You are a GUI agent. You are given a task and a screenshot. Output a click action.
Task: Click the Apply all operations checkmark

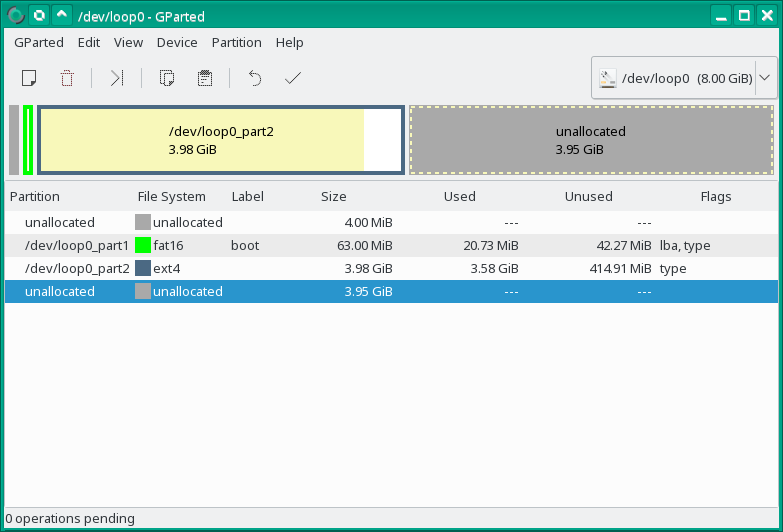click(x=293, y=78)
